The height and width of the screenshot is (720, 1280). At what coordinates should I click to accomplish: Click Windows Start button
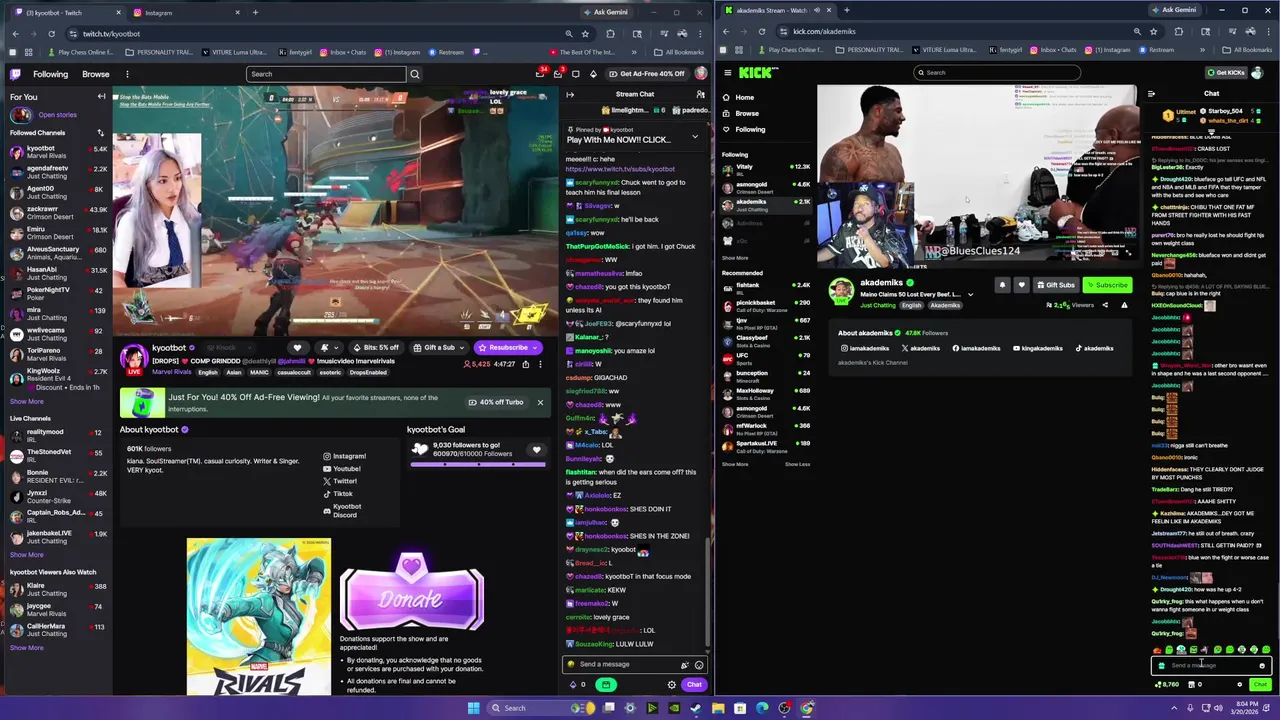[473, 708]
